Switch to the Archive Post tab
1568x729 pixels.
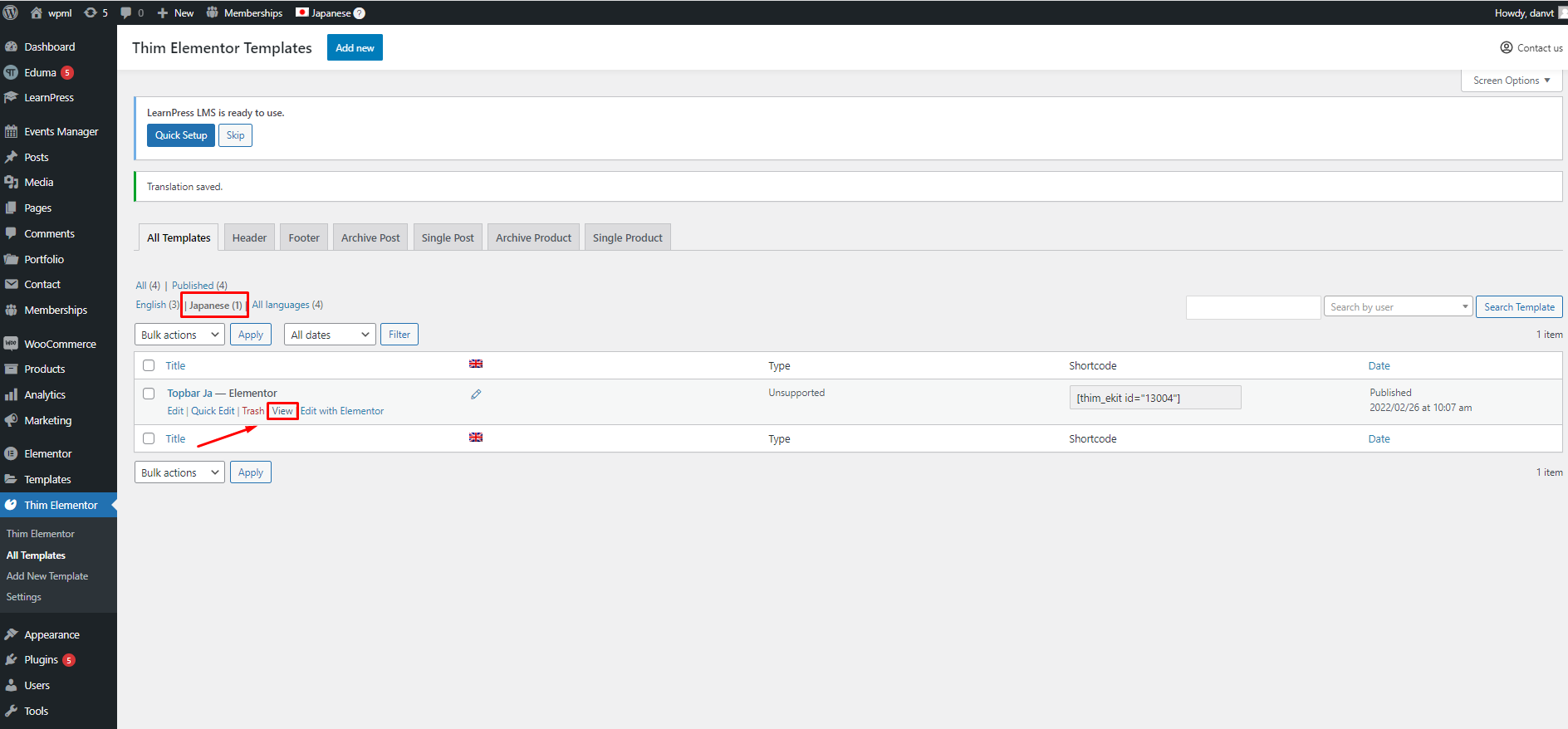point(370,237)
